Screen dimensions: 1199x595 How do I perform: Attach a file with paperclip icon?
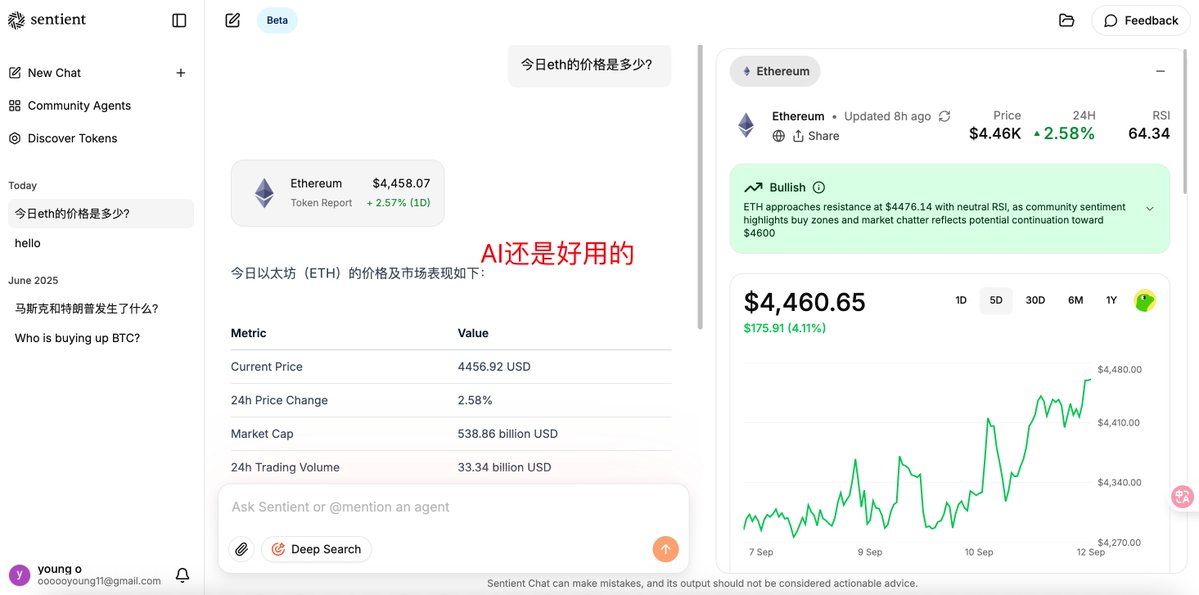point(242,549)
